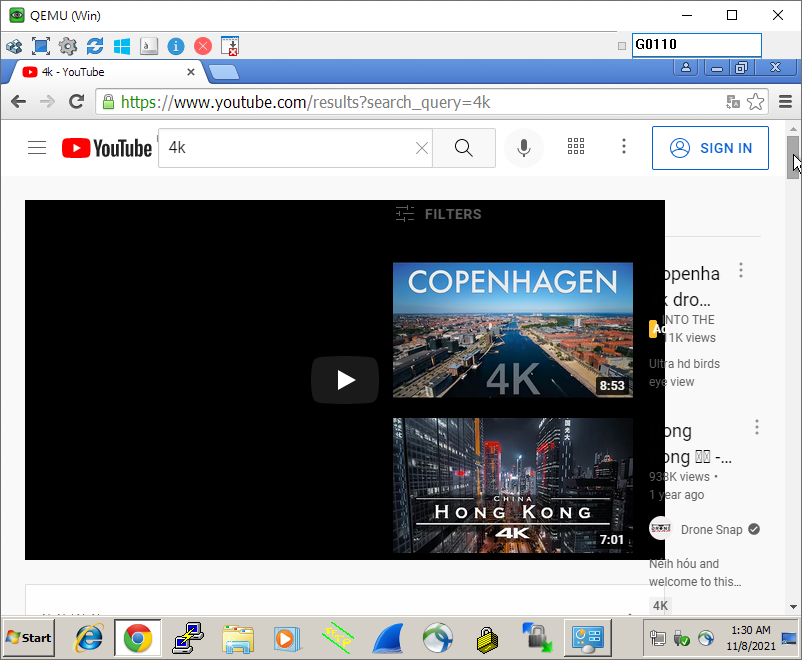Open YouTube settings three-dot menu
Image resolution: width=802 pixels, height=660 pixels.
pyautogui.click(x=624, y=147)
